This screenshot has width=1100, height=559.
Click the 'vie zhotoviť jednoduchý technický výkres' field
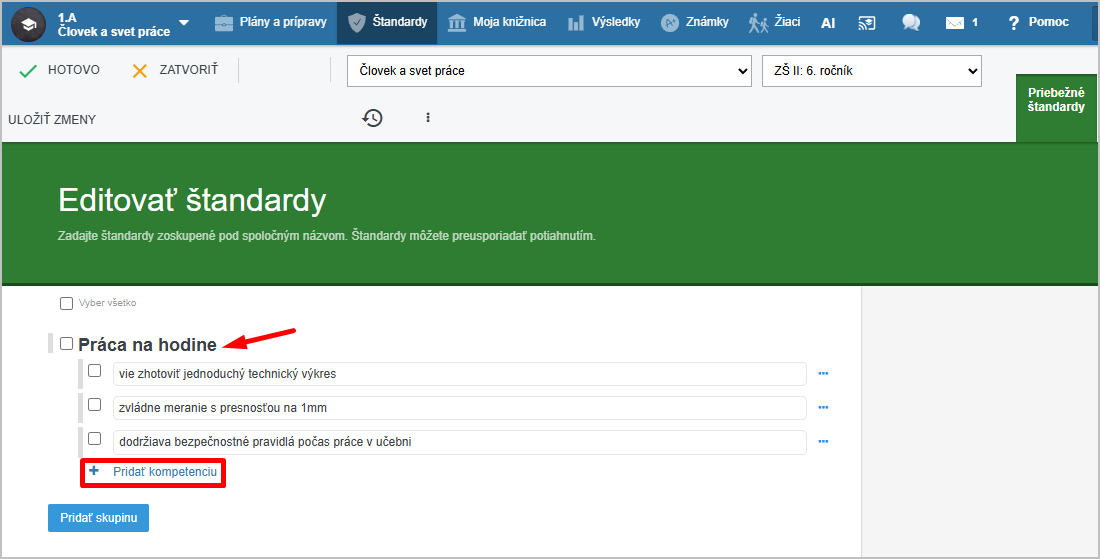coord(459,374)
